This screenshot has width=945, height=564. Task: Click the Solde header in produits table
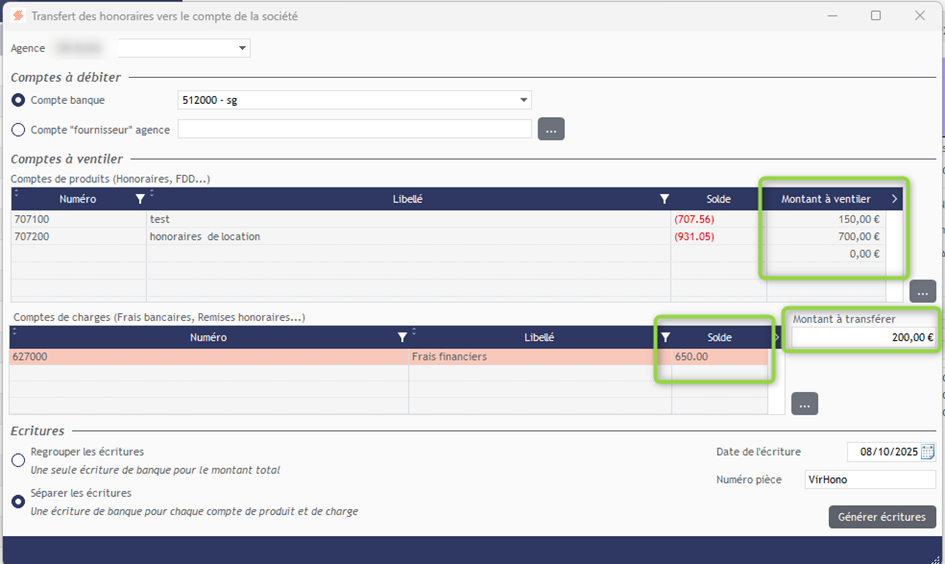(x=718, y=199)
